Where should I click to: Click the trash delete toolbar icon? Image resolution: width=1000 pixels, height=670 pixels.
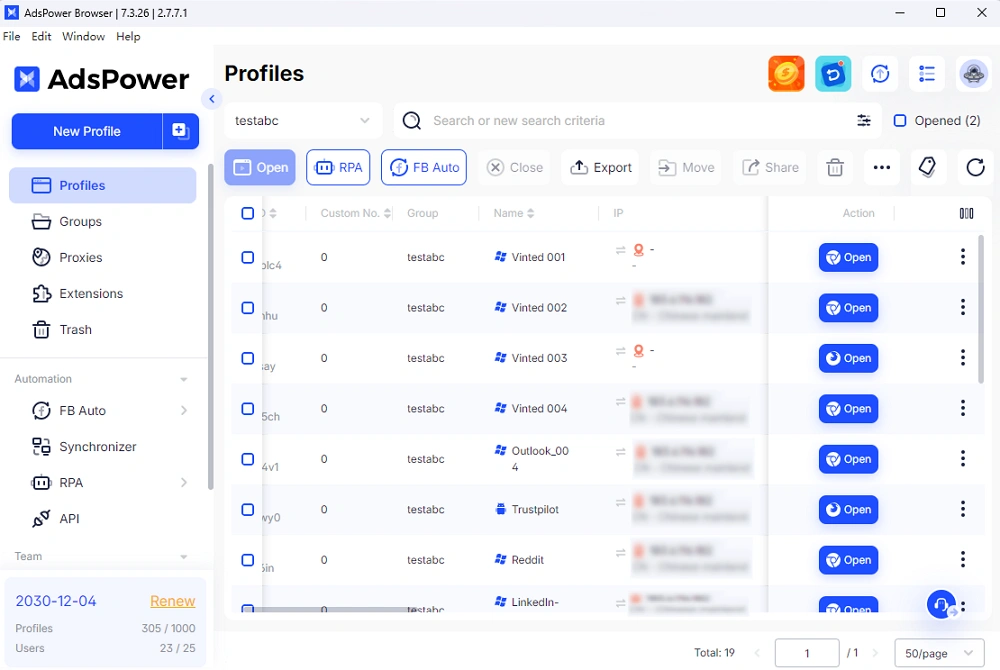coord(835,168)
